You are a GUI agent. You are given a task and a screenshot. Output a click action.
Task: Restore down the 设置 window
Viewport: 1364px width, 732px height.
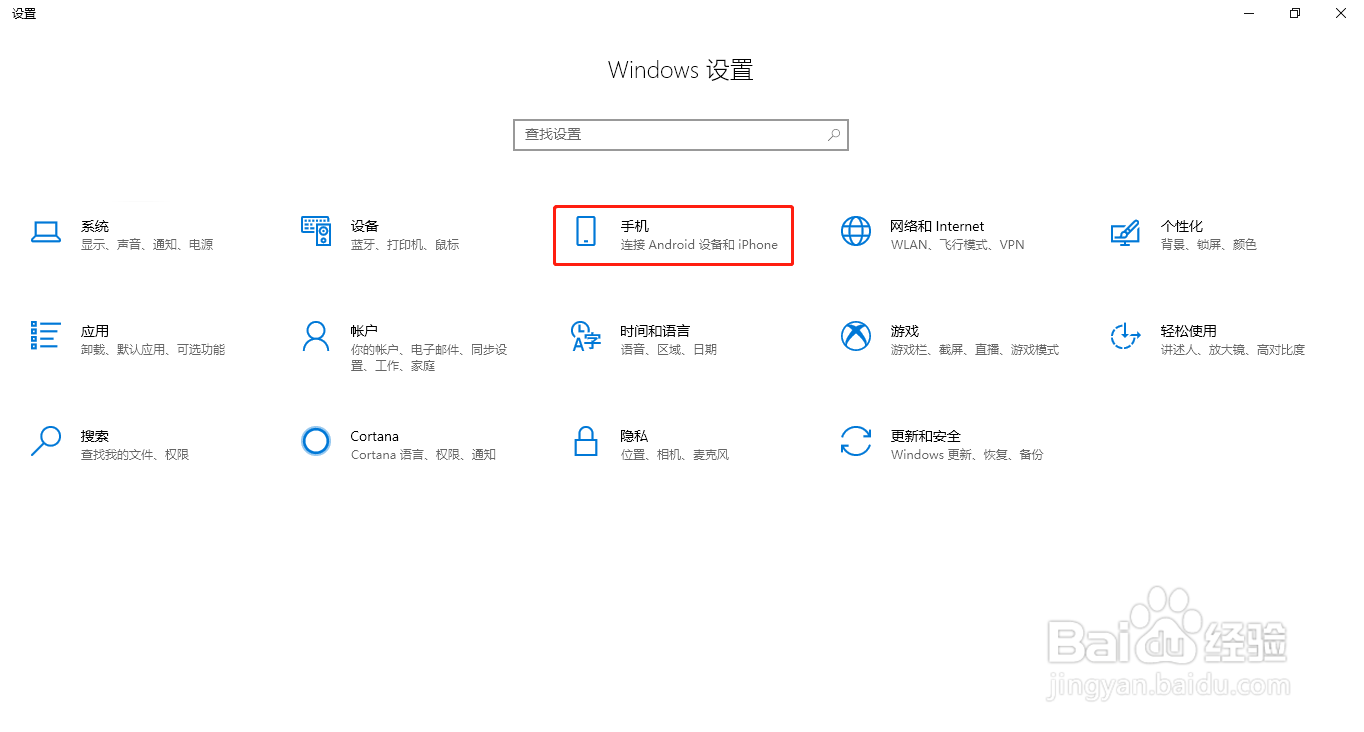(x=1295, y=13)
